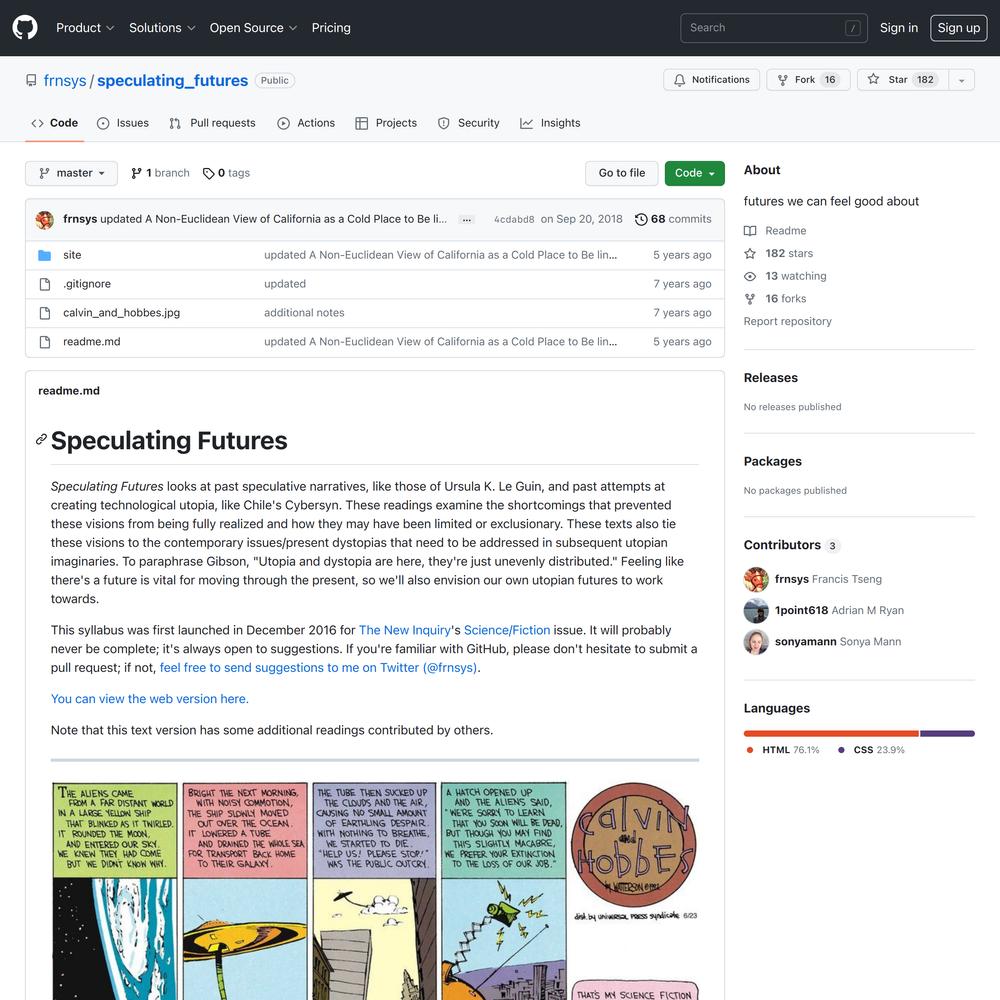Image resolution: width=1000 pixels, height=1000 pixels.
Task: Click the commits history clock icon
Action: tap(641, 219)
